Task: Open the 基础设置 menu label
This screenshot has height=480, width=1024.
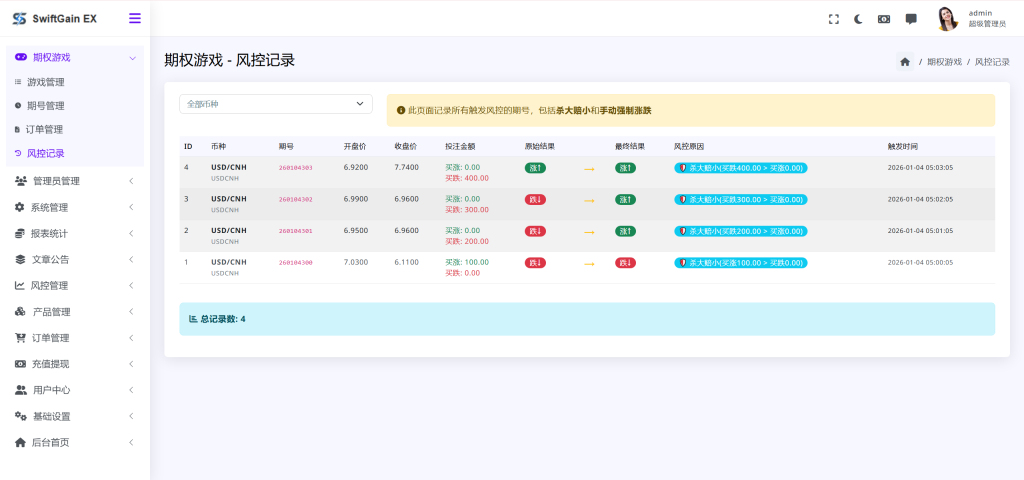Action: coord(51,416)
